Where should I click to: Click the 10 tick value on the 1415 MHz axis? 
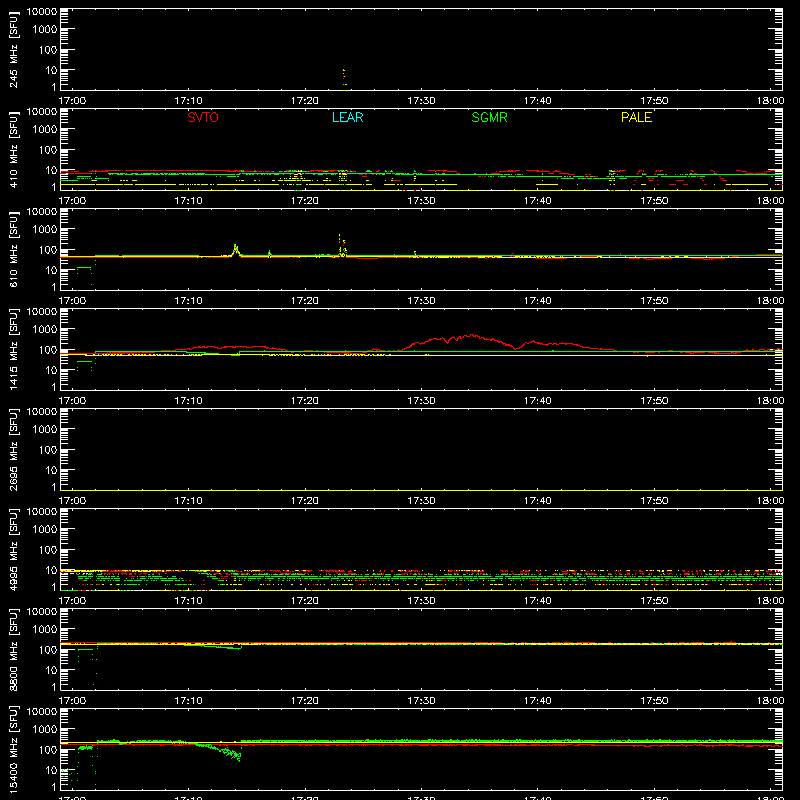51,370
